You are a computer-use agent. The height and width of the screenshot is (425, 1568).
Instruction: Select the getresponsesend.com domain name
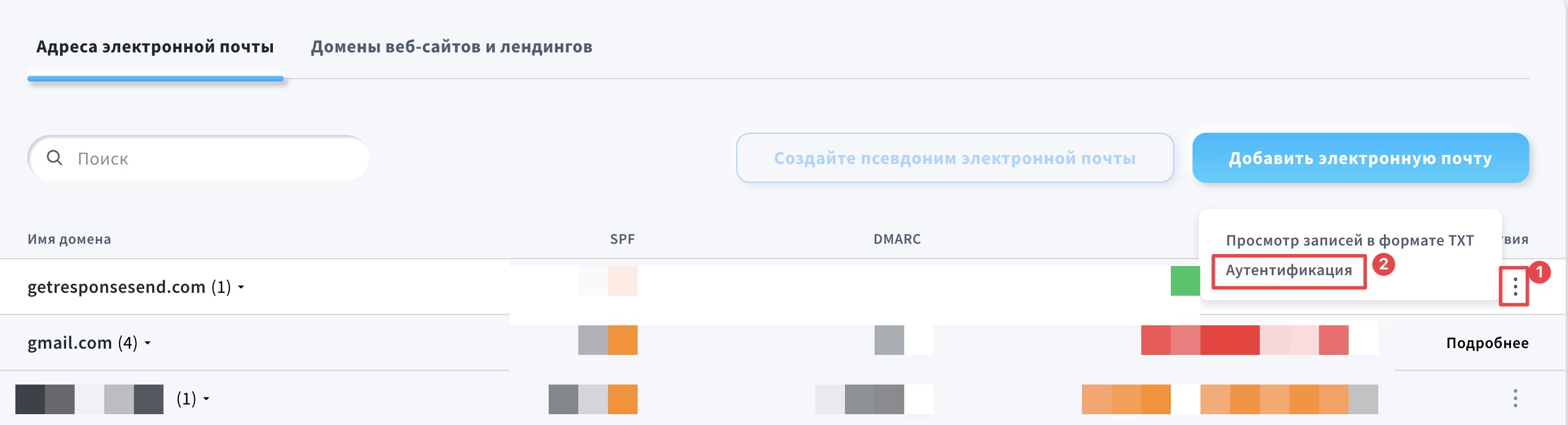click(x=116, y=287)
